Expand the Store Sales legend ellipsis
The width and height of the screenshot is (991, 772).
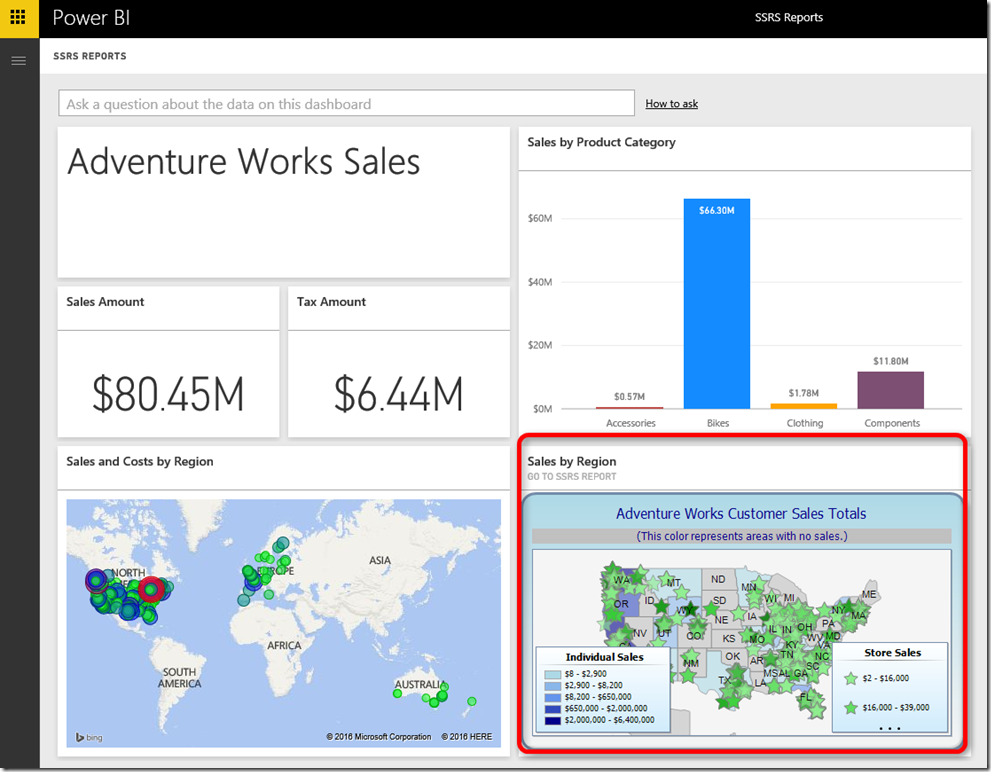(890, 728)
